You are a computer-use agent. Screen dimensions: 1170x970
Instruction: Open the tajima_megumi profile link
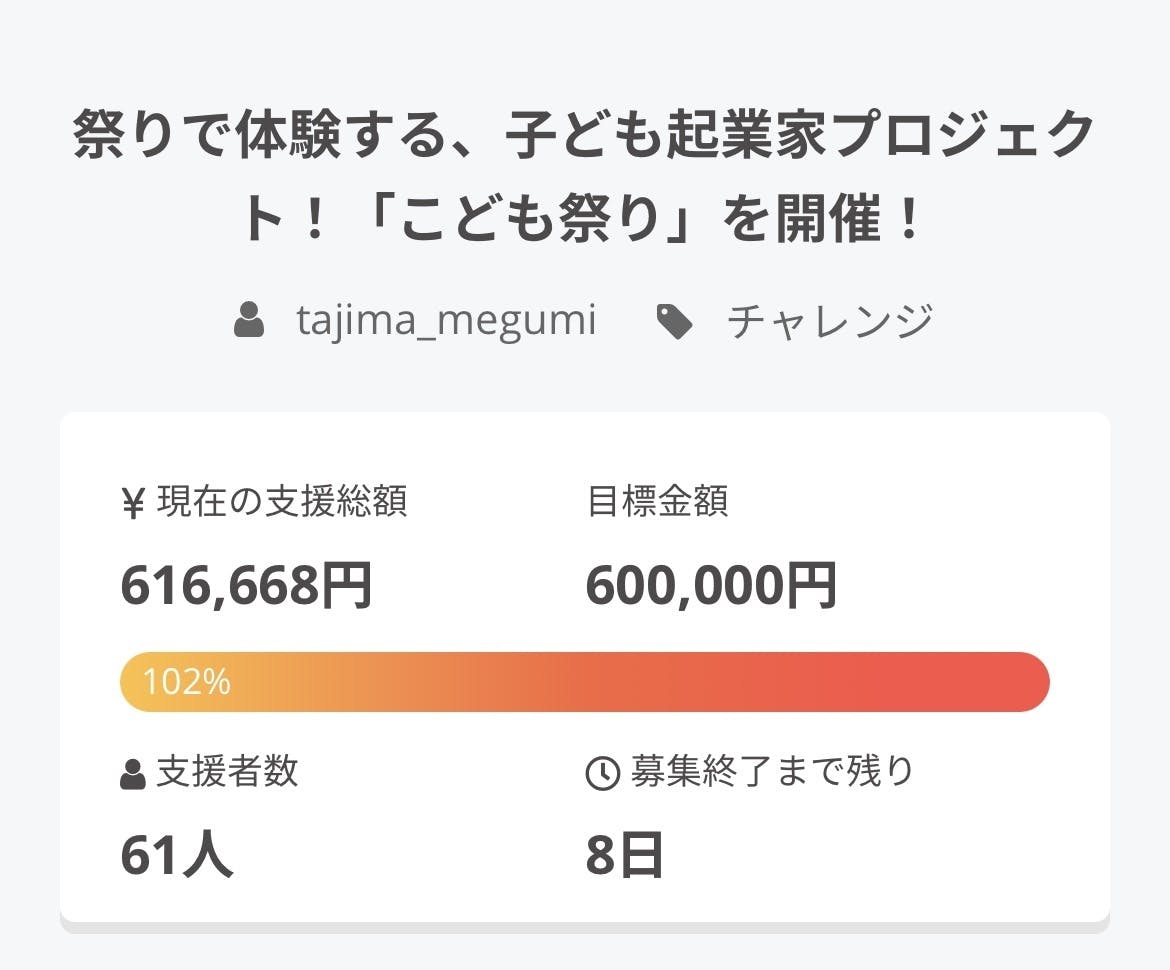pos(446,321)
